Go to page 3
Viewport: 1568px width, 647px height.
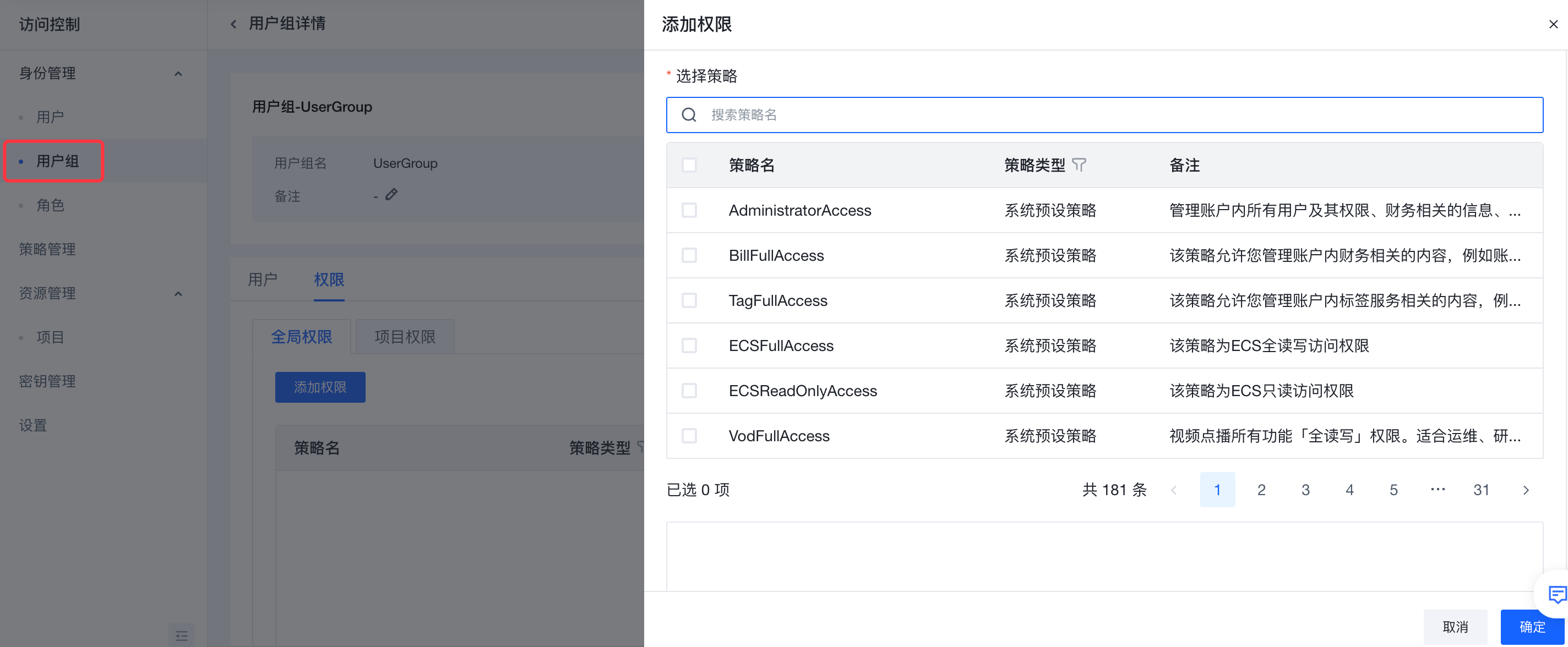coord(1305,490)
